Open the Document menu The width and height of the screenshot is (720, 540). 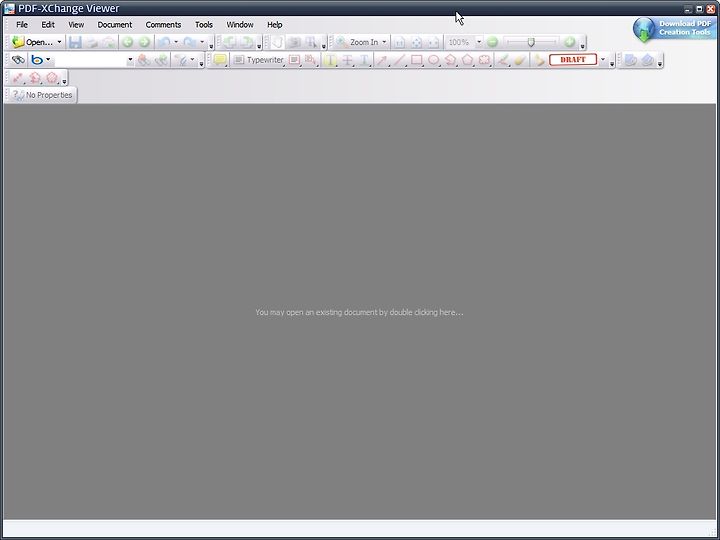point(114,25)
